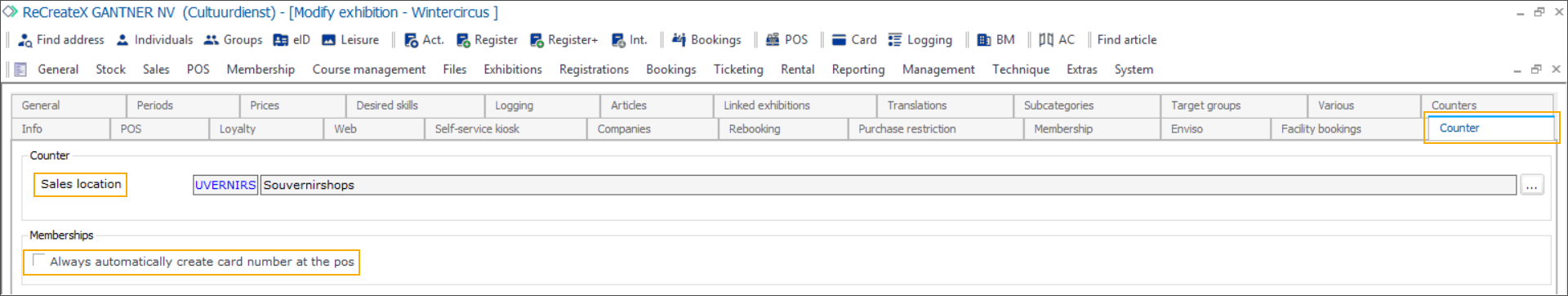Switch to the Loyalty tab

tap(266, 129)
